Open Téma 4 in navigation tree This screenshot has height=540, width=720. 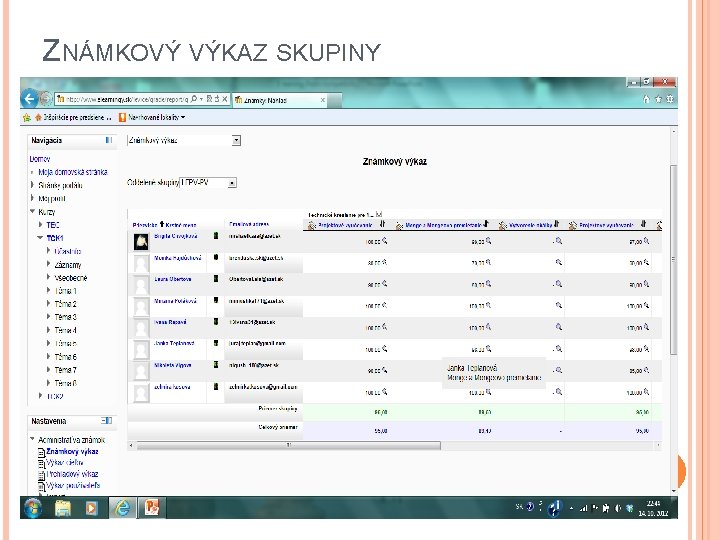65,330
